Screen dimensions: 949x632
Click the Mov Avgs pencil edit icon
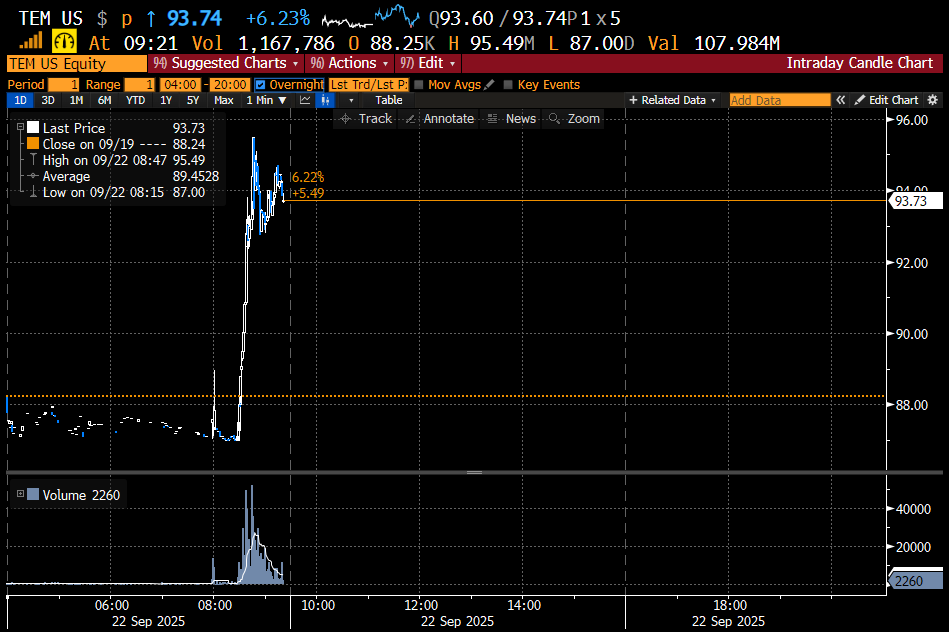click(x=489, y=85)
